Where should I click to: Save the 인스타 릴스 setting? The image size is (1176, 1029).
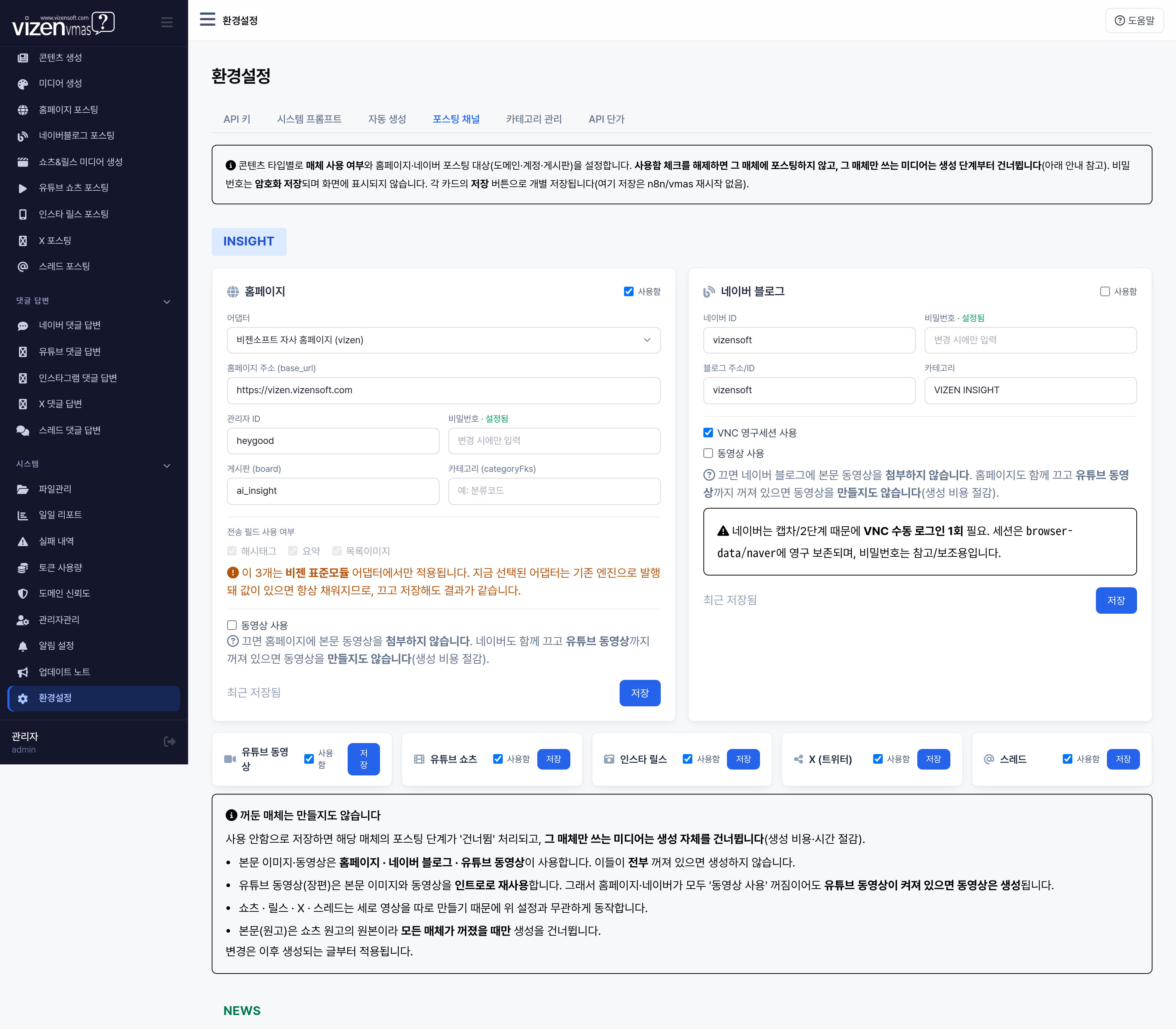[x=743, y=759]
